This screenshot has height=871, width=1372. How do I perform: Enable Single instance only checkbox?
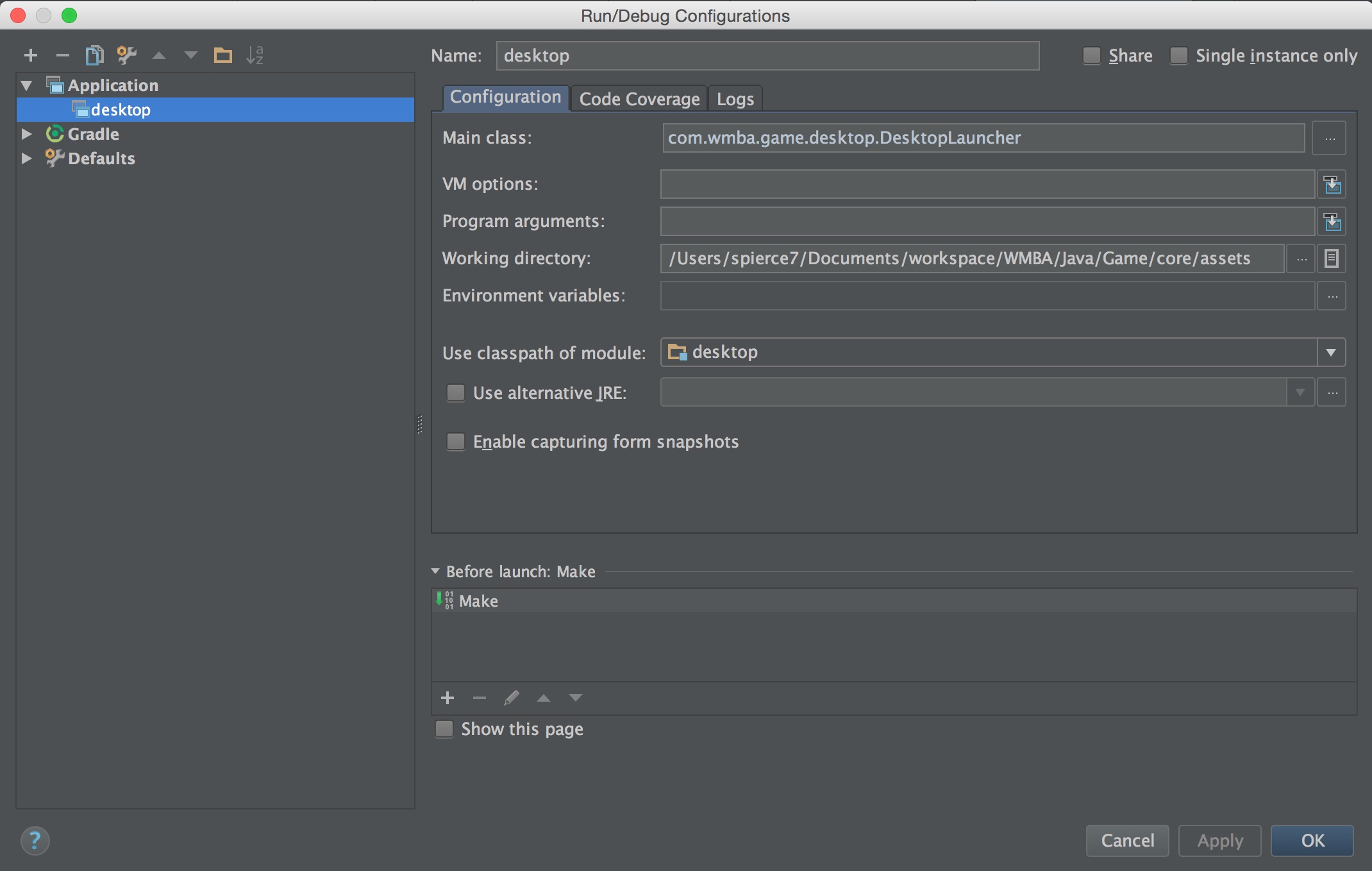click(x=1179, y=55)
